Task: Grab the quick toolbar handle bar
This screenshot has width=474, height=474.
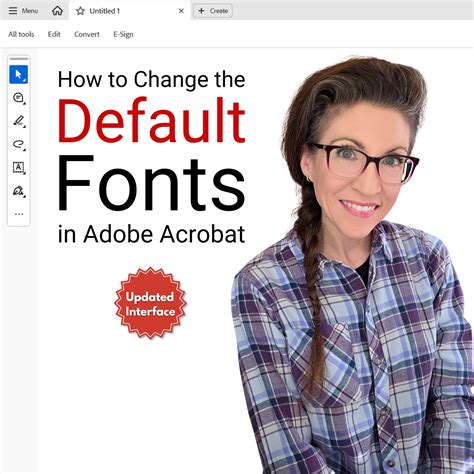Action: coord(19,59)
